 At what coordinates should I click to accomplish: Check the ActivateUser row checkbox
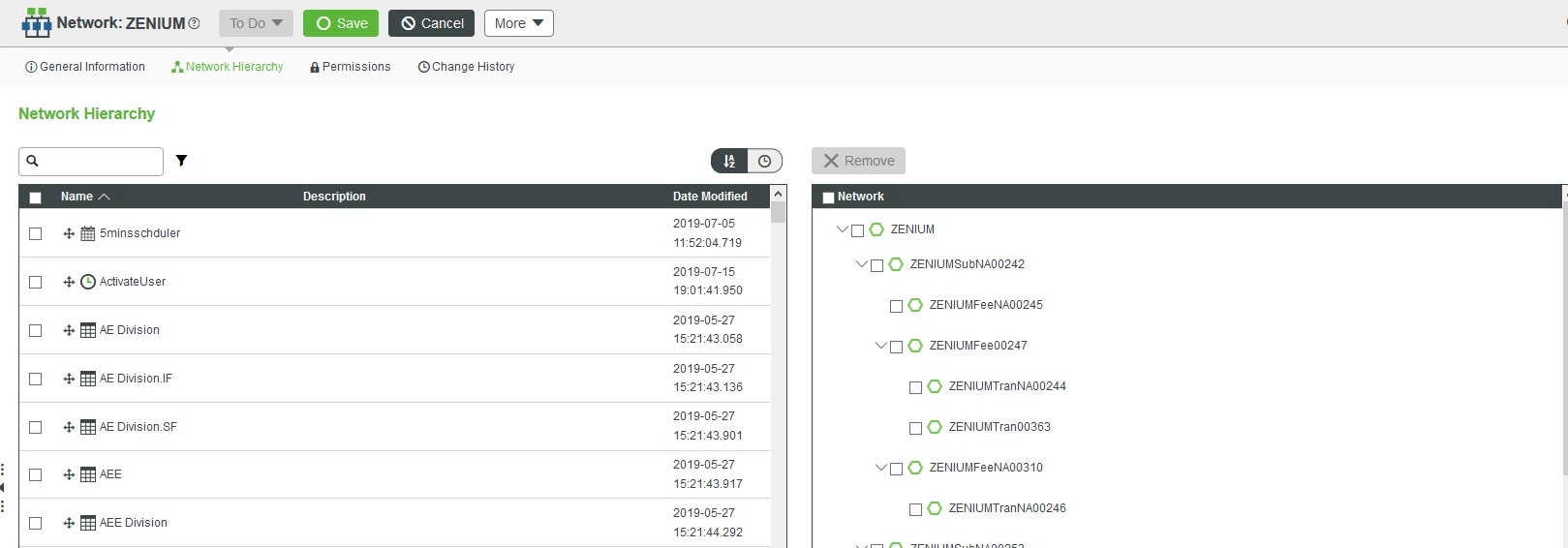pyautogui.click(x=36, y=282)
